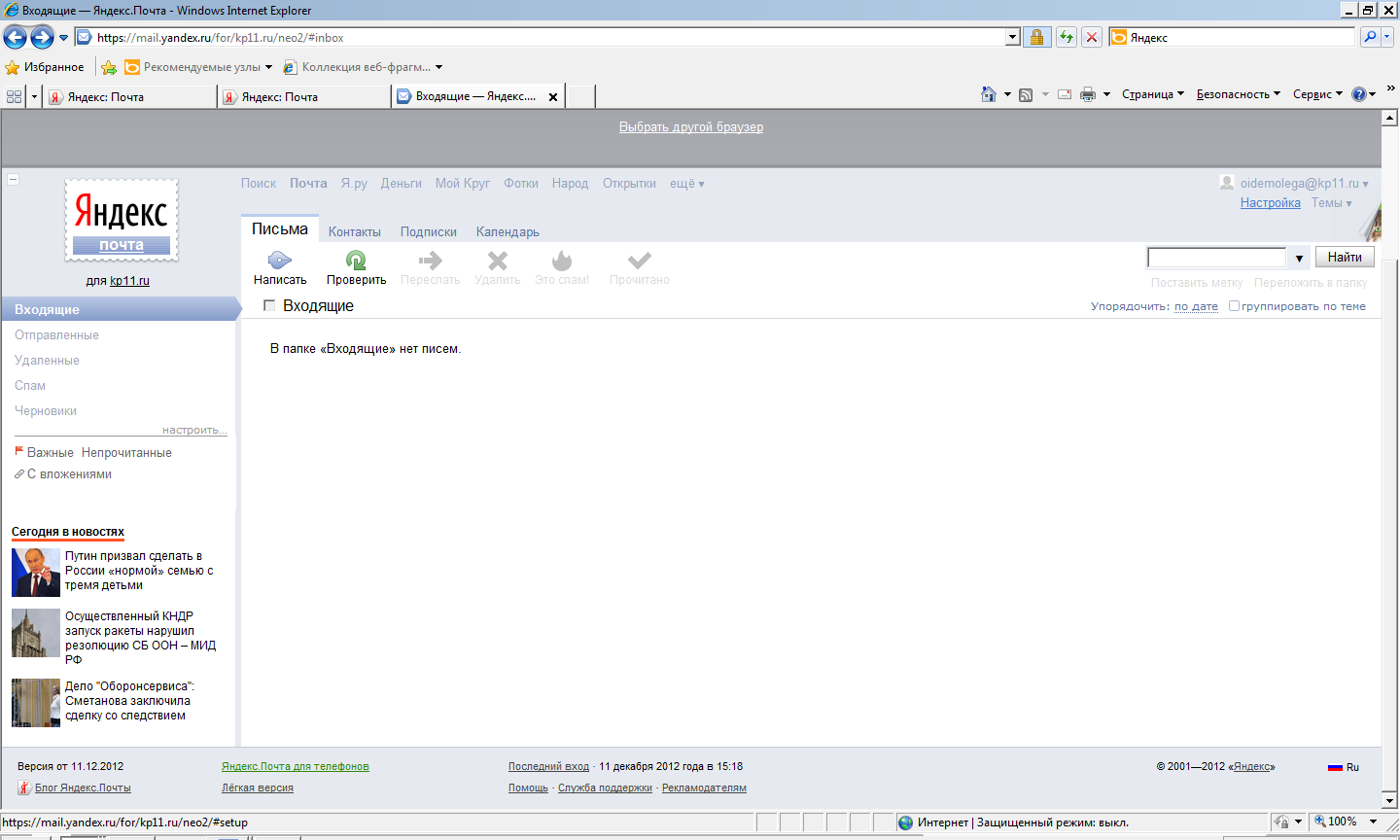
Task: Click the zoom level magnifier in status bar
Action: tap(1320, 822)
